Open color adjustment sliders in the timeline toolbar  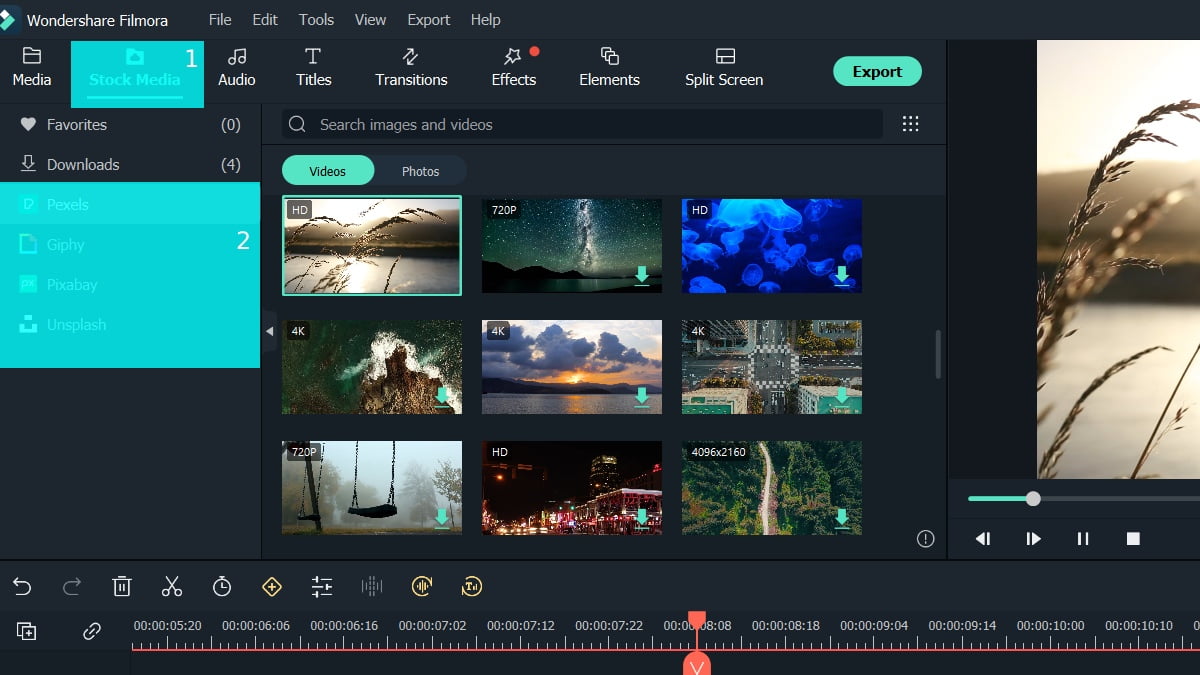click(x=322, y=586)
